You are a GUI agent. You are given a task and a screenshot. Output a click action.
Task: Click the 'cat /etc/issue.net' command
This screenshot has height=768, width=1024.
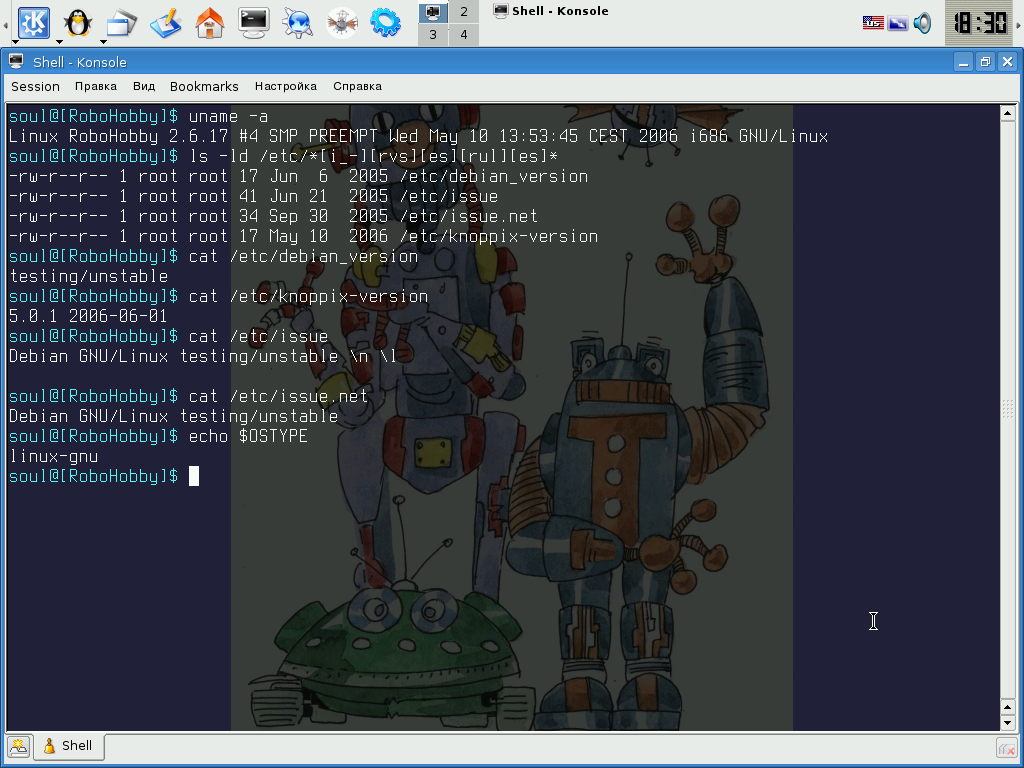point(278,396)
